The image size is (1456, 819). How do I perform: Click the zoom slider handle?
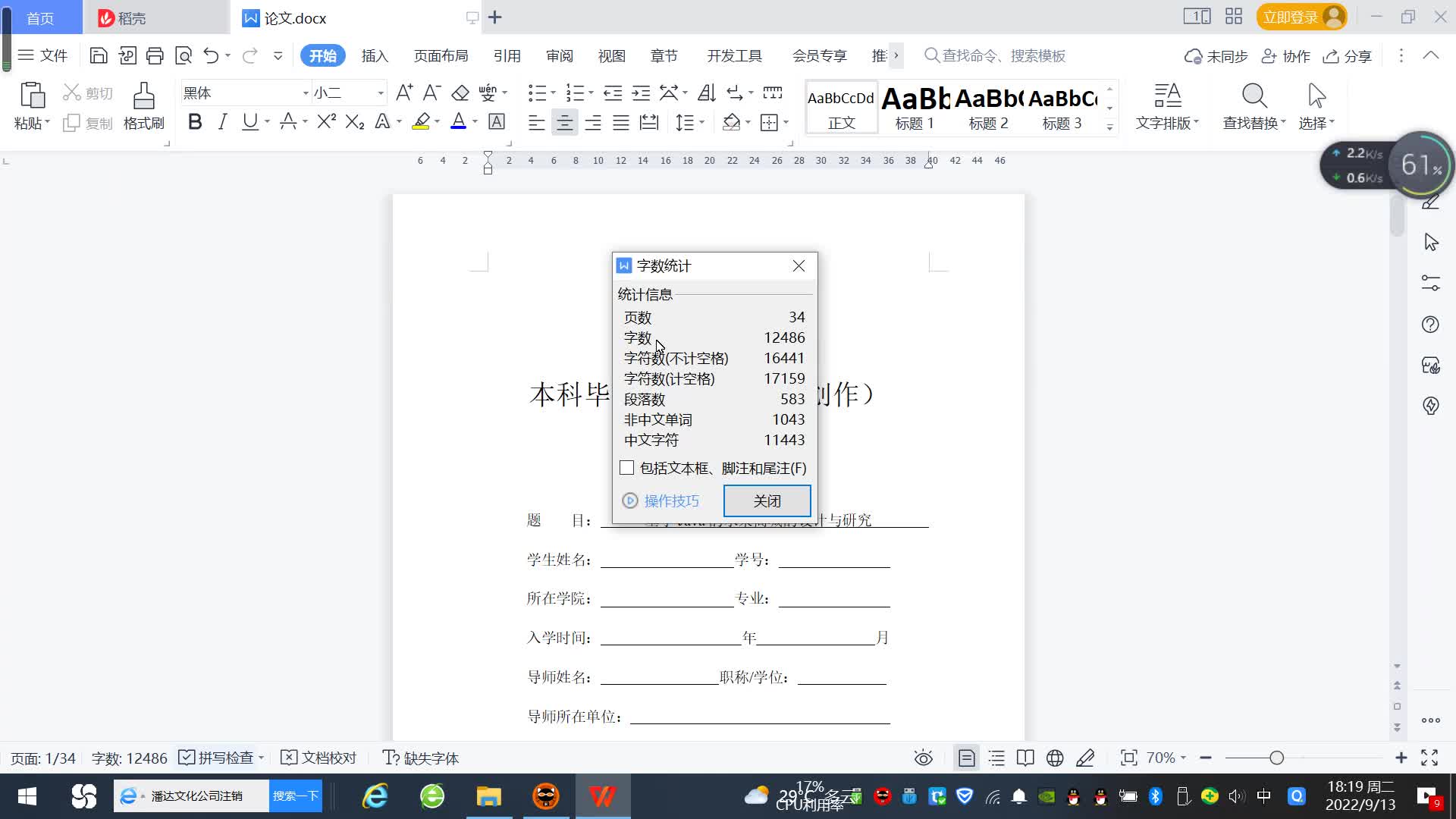click(1277, 758)
